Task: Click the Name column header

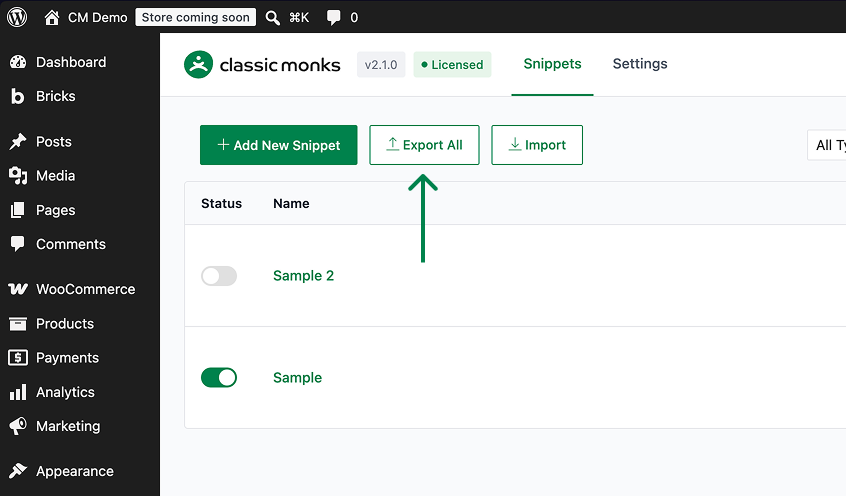Action: tap(291, 203)
